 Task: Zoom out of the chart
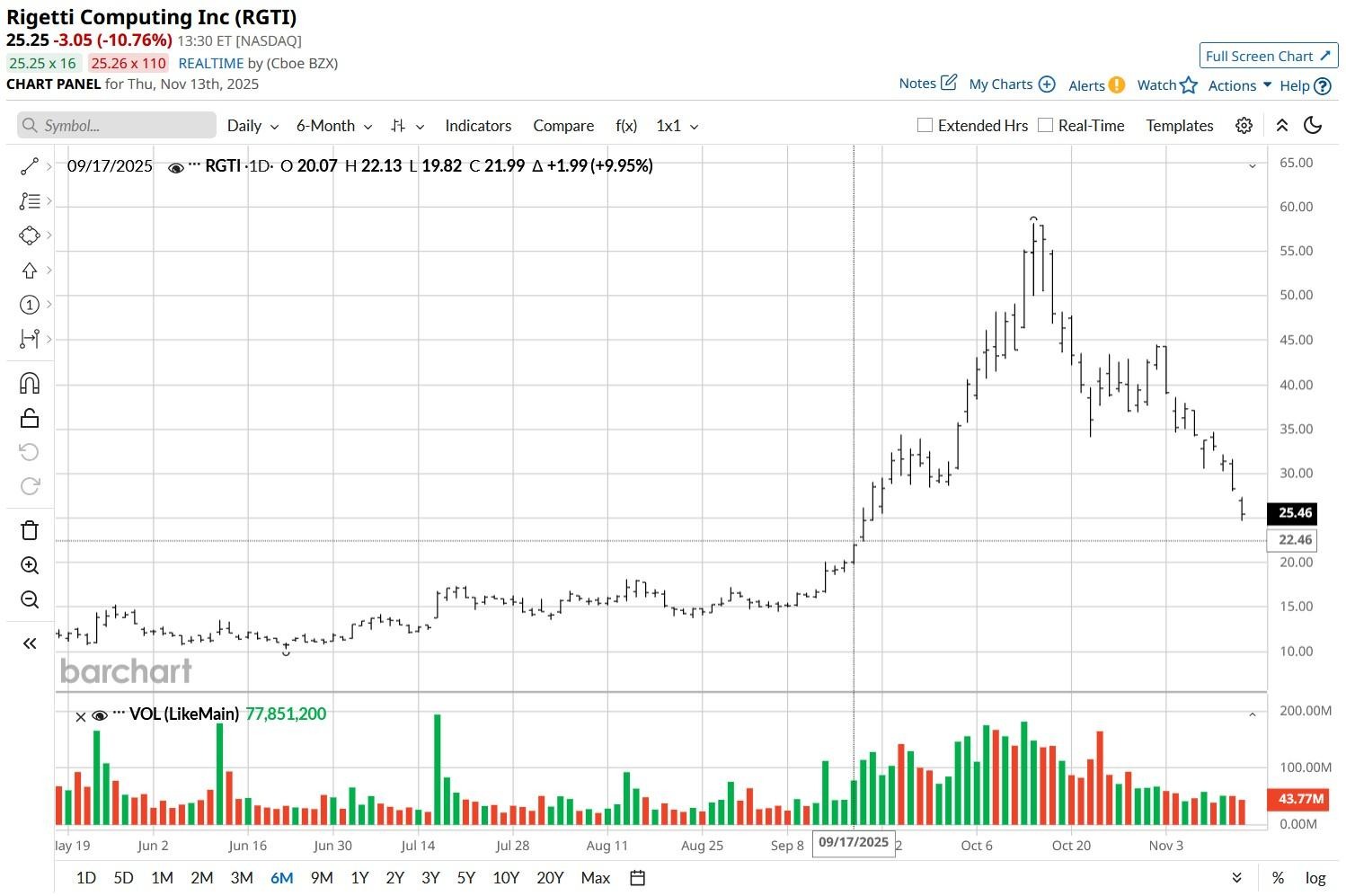tap(29, 599)
